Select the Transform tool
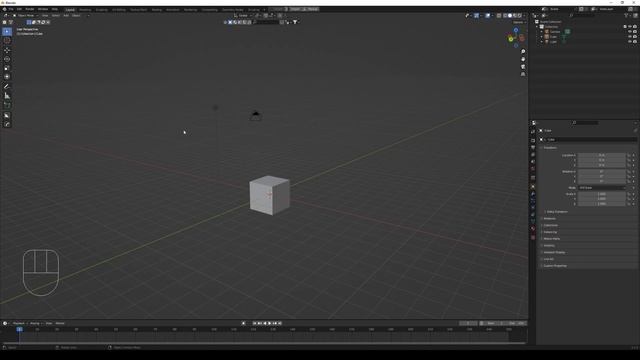 [7, 77]
